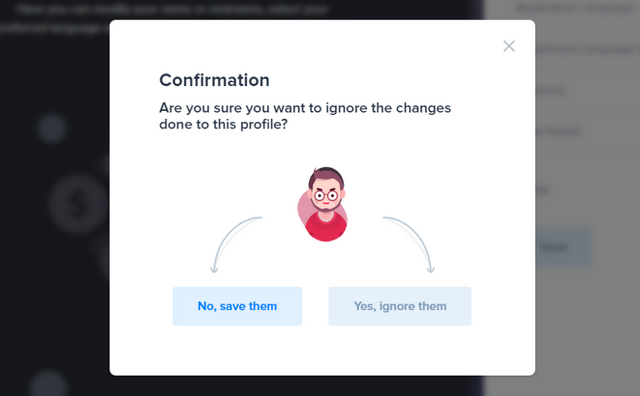Click the blurred dollar coin icon behind dialog

click(x=78, y=204)
